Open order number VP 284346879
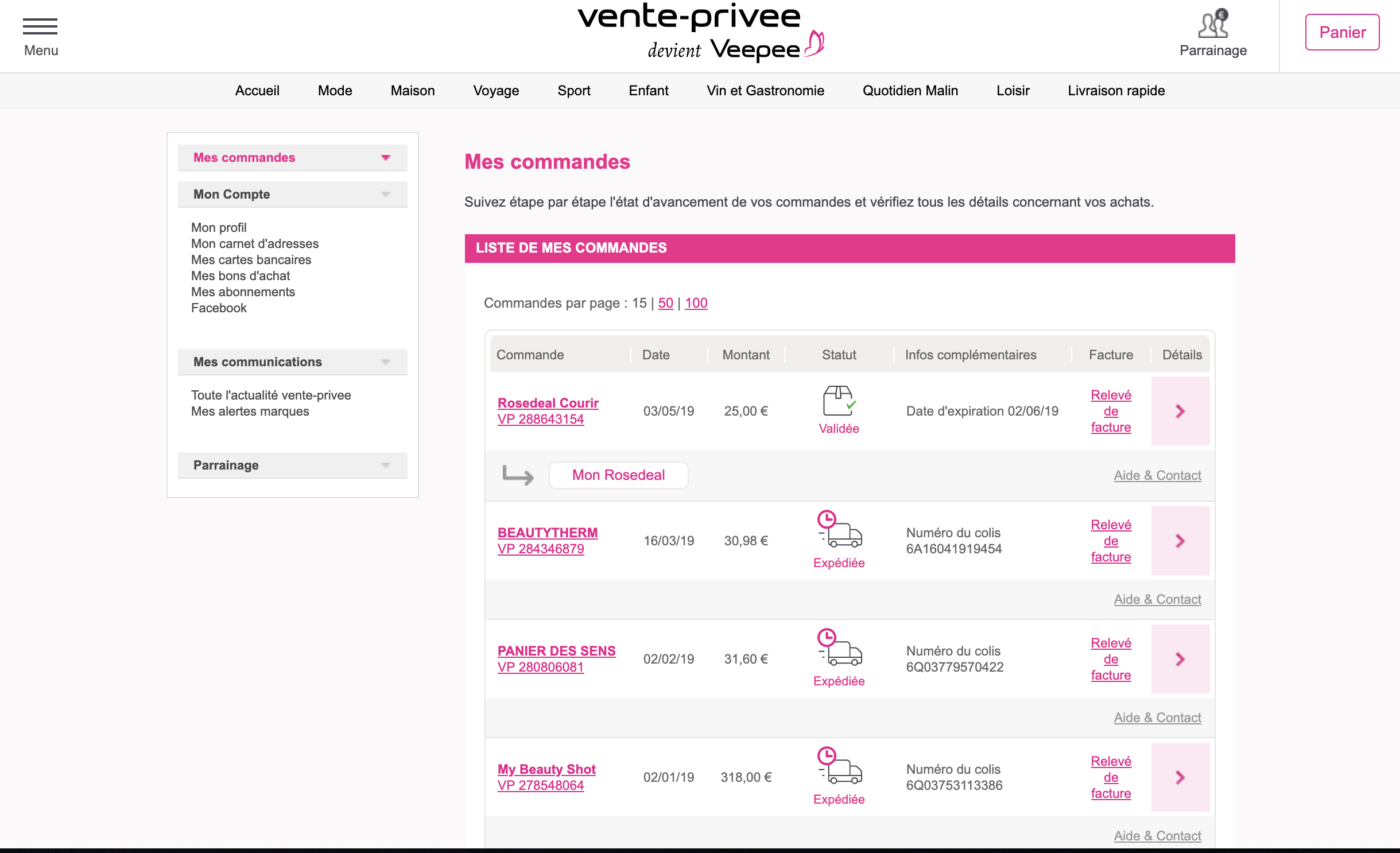The height and width of the screenshot is (853, 1400). pos(541,549)
